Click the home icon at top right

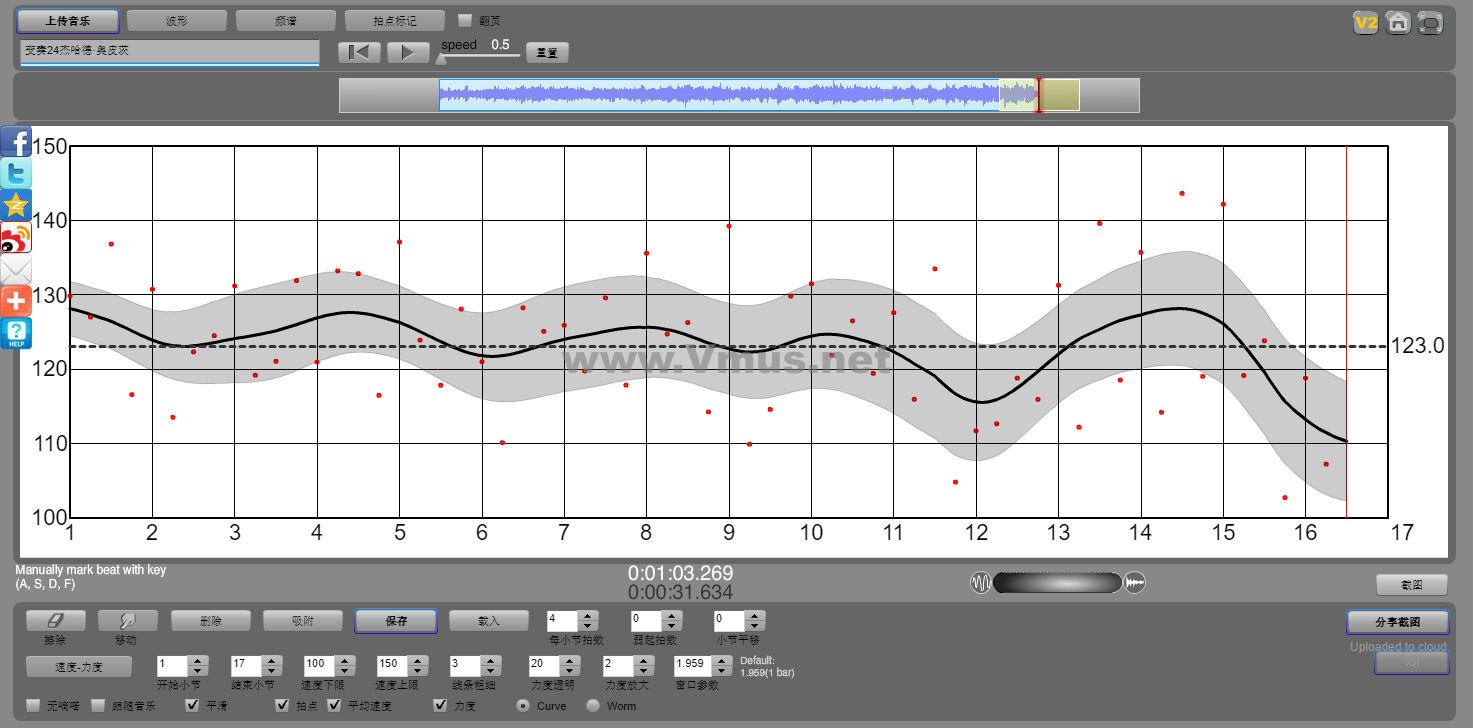click(1398, 23)
